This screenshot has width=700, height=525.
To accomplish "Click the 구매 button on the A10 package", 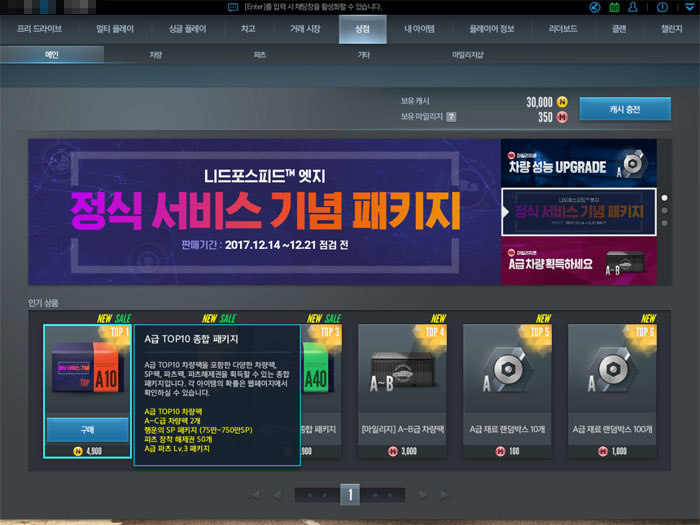I will point(87,428).
